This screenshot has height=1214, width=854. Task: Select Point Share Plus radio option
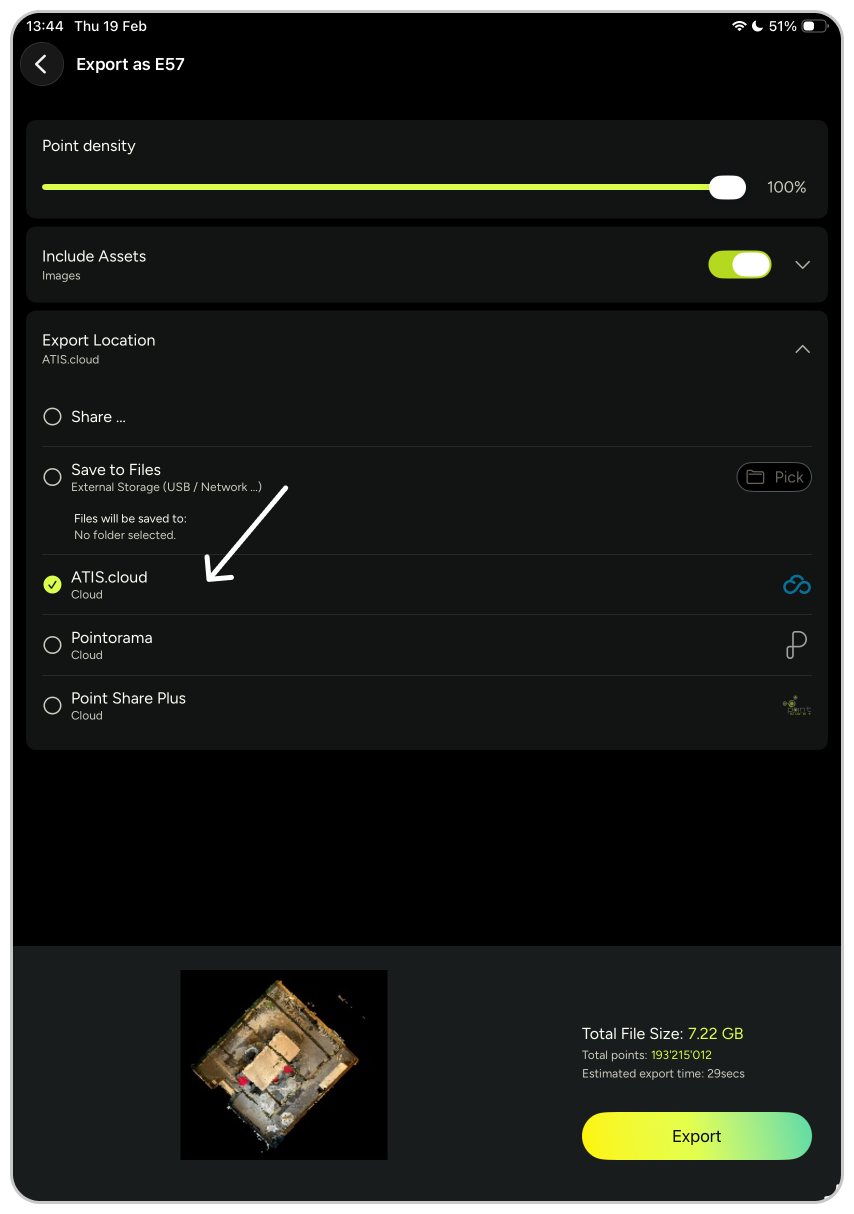(53, 706)
